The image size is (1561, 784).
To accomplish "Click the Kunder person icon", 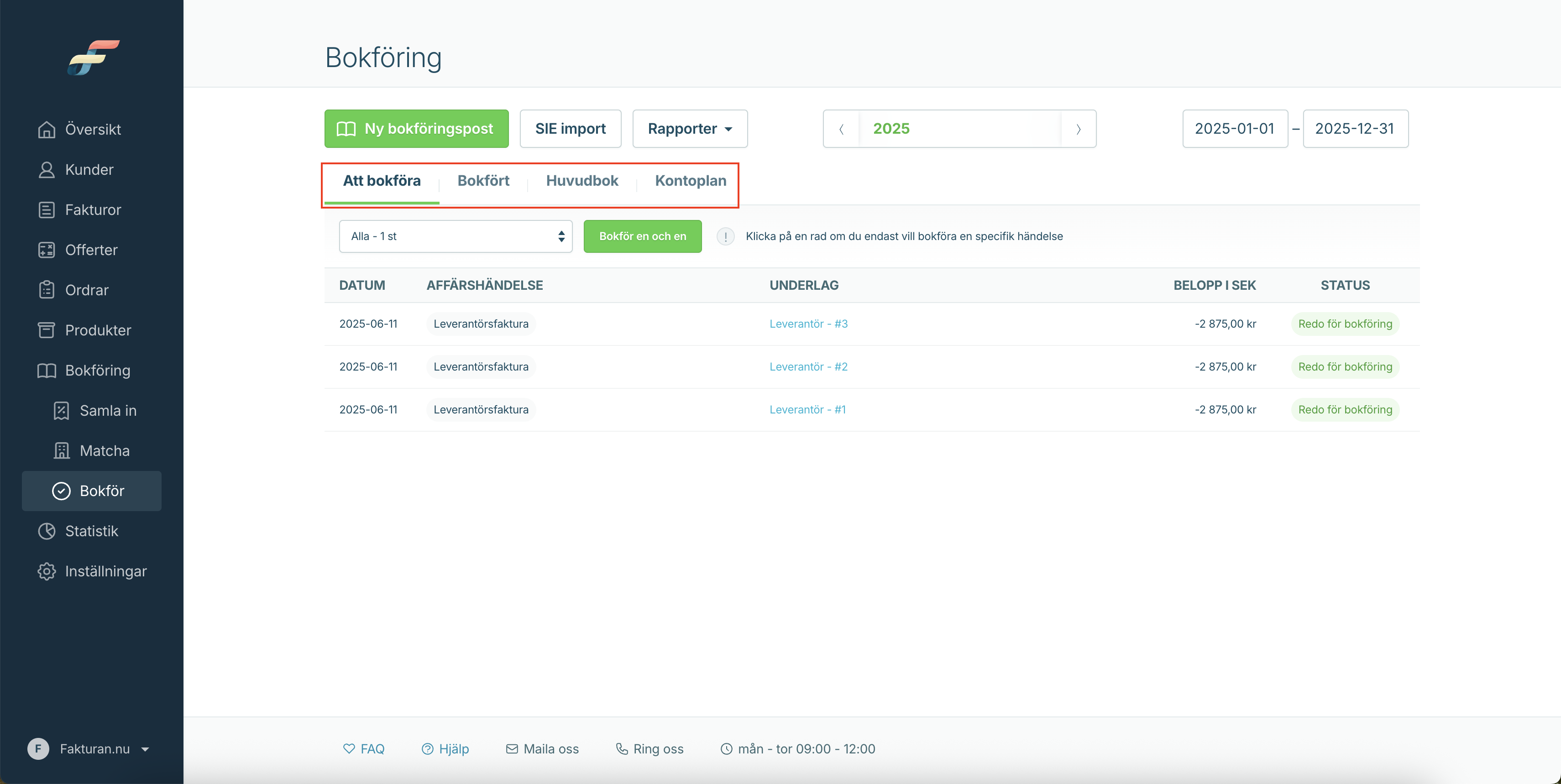I will tap(47, 170).
